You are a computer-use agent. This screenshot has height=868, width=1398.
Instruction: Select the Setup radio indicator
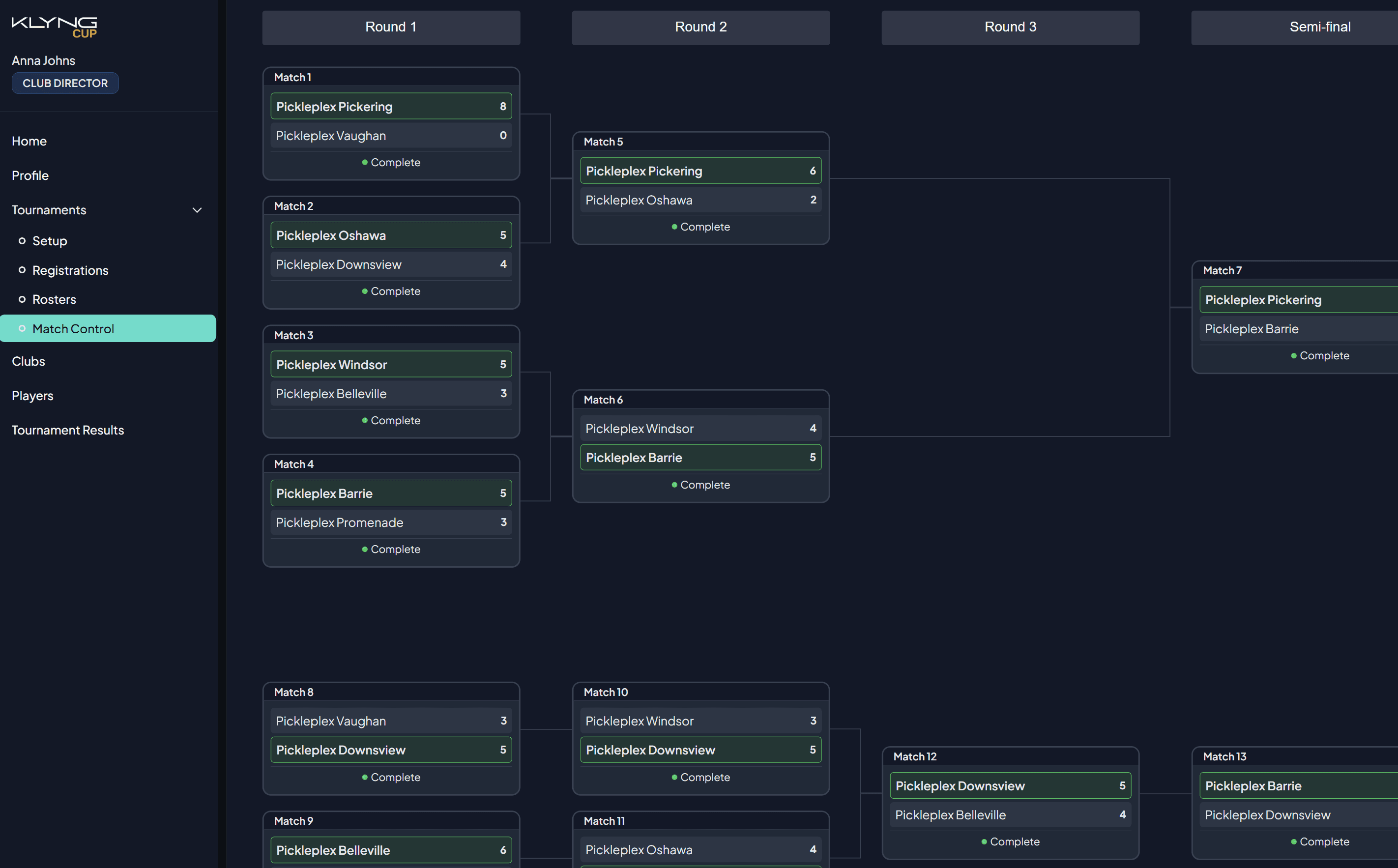pyautogui.click(x=22, y=240)
